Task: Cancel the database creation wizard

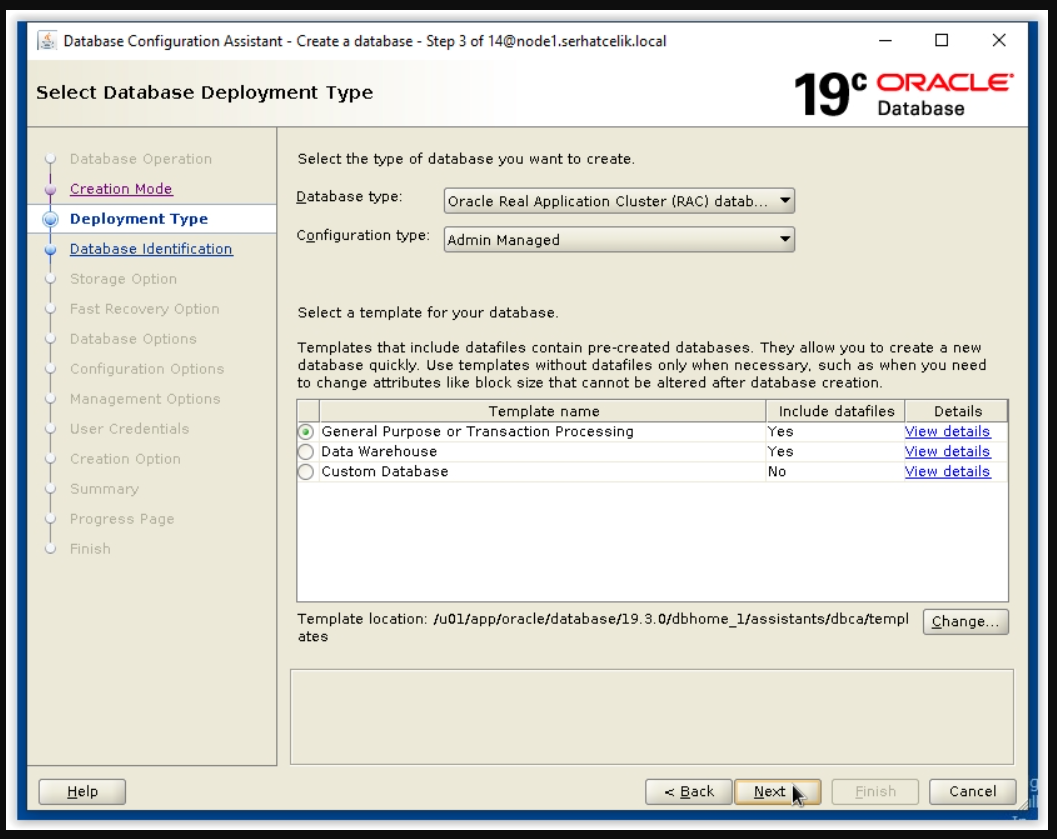Action: tap(972, 791)
